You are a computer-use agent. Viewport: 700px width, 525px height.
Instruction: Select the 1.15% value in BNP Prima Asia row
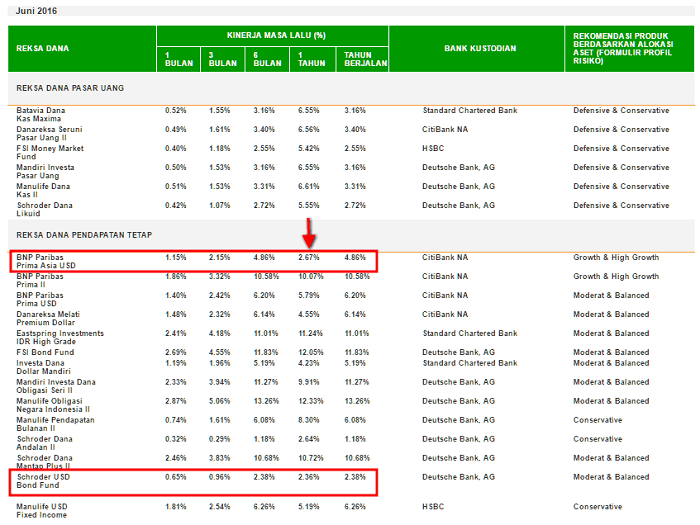pos(175,257)
